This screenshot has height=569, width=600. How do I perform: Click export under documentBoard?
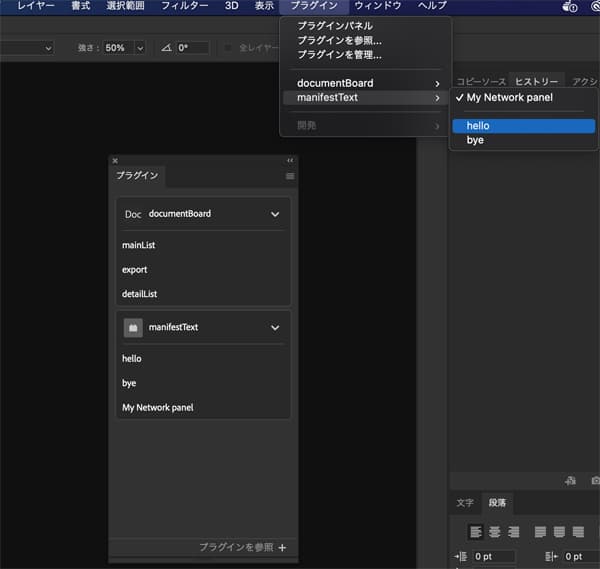(135, 270)
